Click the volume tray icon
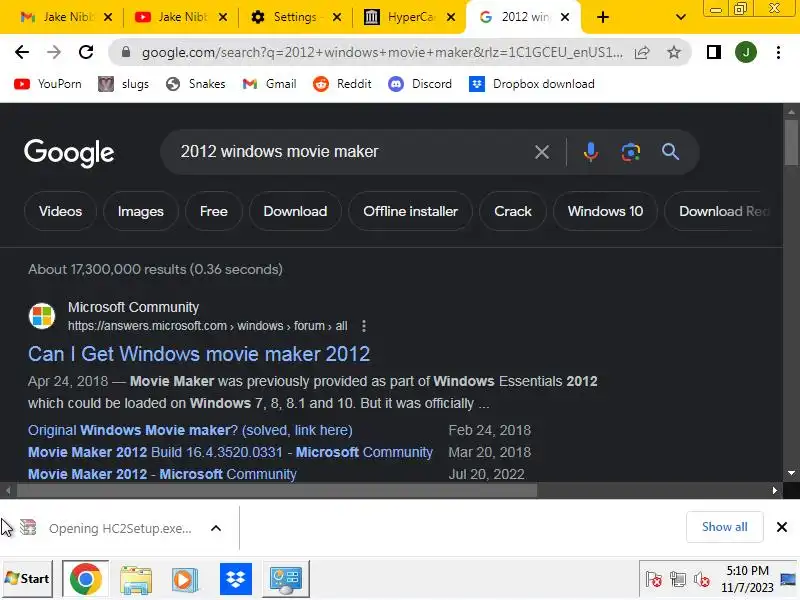 (702, 580)
